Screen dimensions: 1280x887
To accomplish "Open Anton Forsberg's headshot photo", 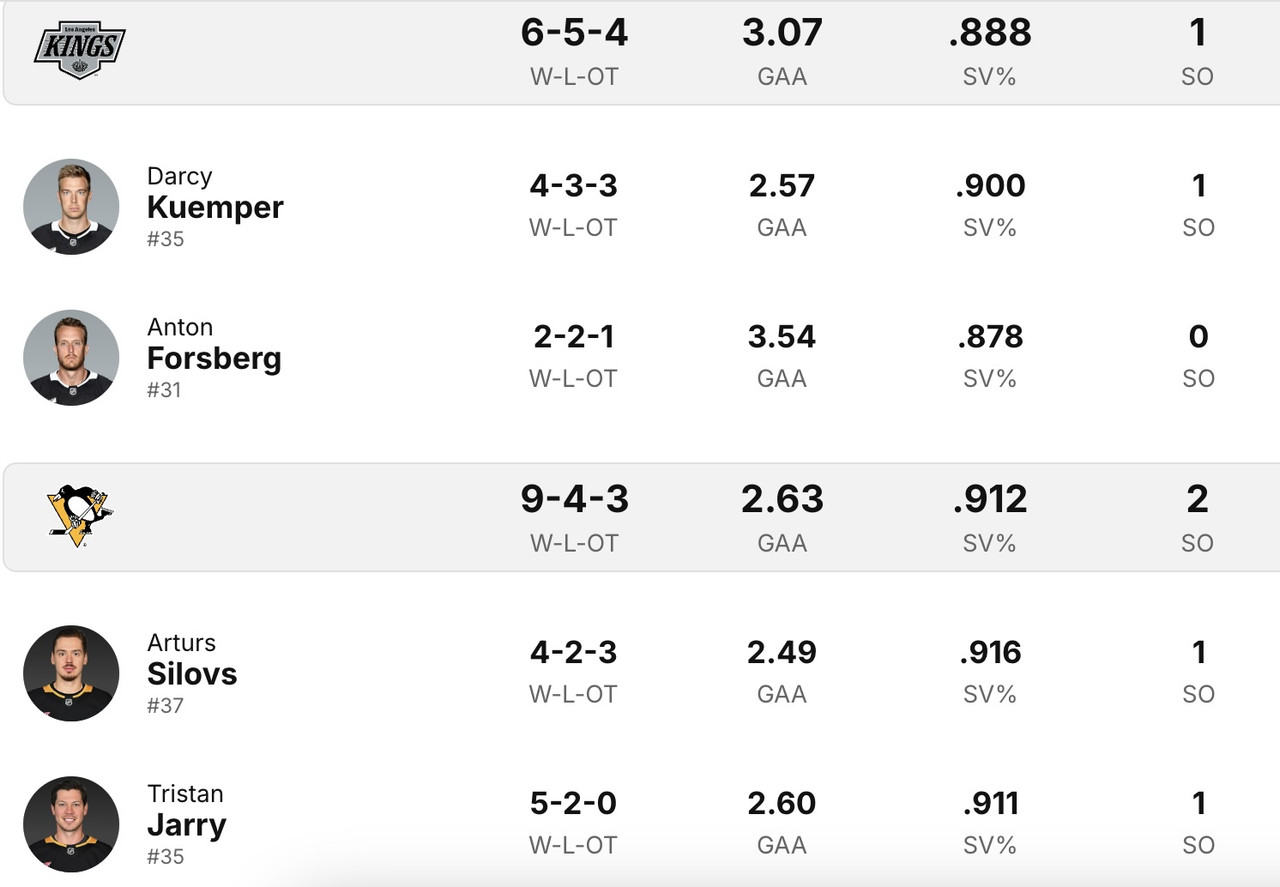I will pyautogui.click(x=71, y=357).
